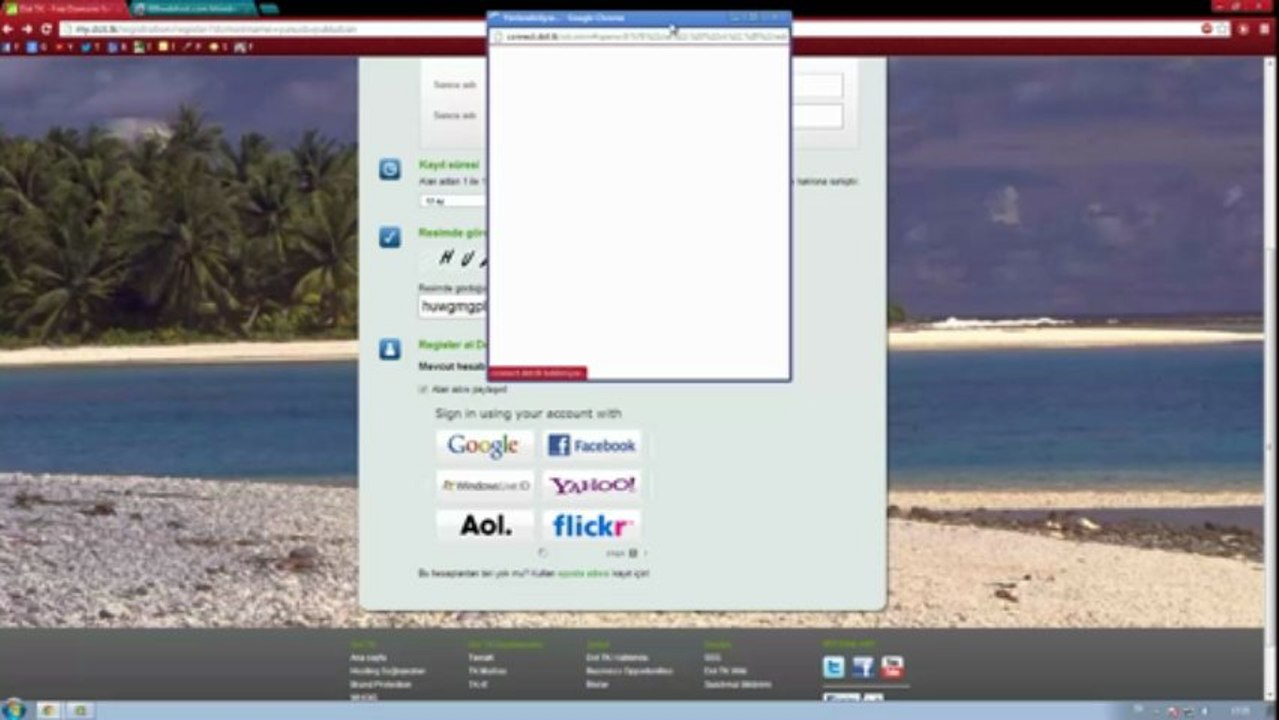Image resolution: width=1279 pixels, height=720 pixels.
Task: Click the green link in no-account sentence
Action: [x=583, y=574]
